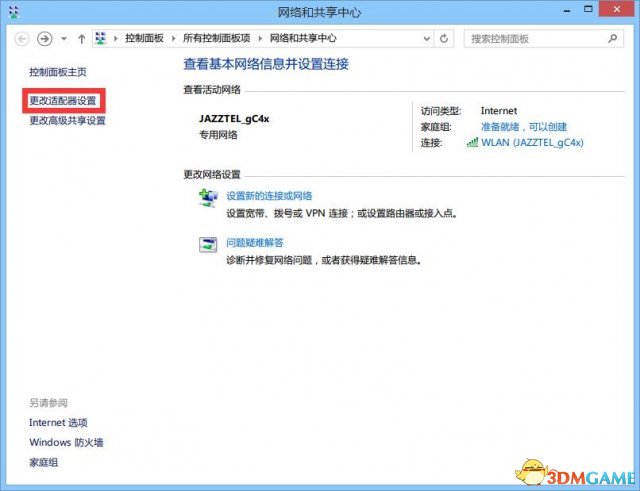The image size is (640, 491).
Task: Click the 准备就绪，可以创建 homegroup link
Action: point(524,127)
